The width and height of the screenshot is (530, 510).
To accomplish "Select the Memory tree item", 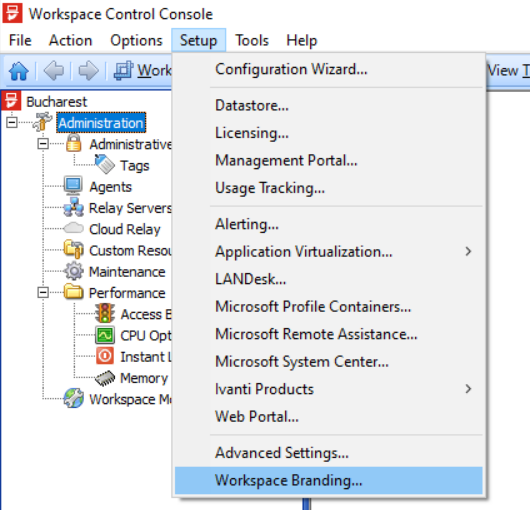I will pyautogui.click(x=144, y=378).
